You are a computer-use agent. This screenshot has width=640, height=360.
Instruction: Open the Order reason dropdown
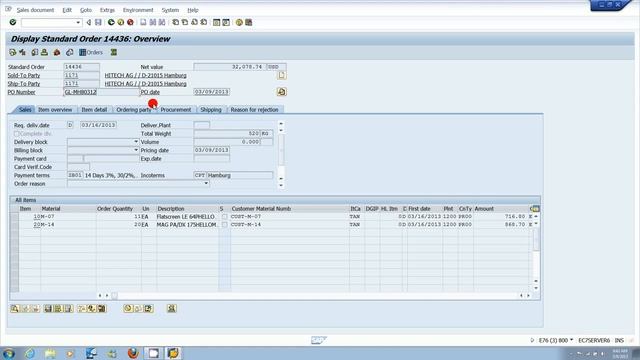tap(206, 184)
